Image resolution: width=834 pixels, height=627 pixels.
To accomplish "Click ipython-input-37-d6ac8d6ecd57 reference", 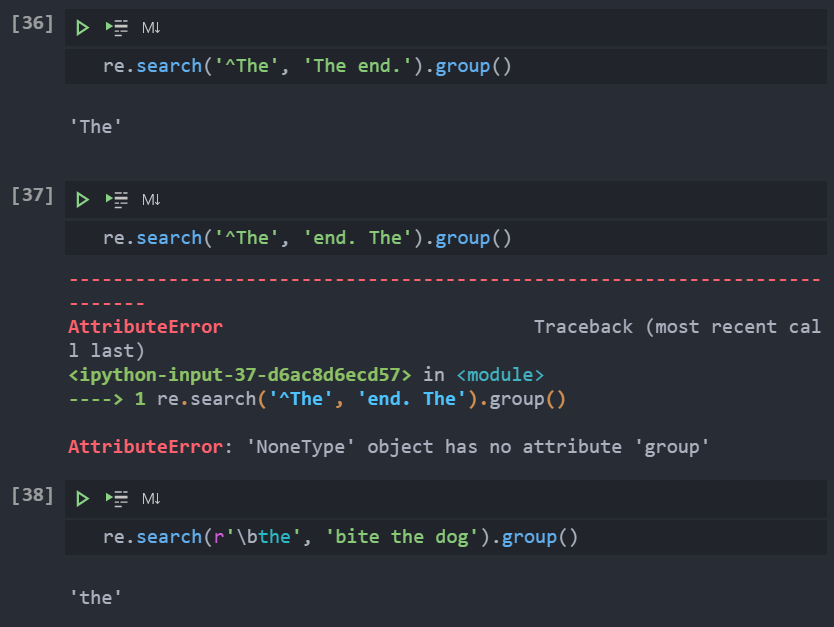I will pos(240,375).
